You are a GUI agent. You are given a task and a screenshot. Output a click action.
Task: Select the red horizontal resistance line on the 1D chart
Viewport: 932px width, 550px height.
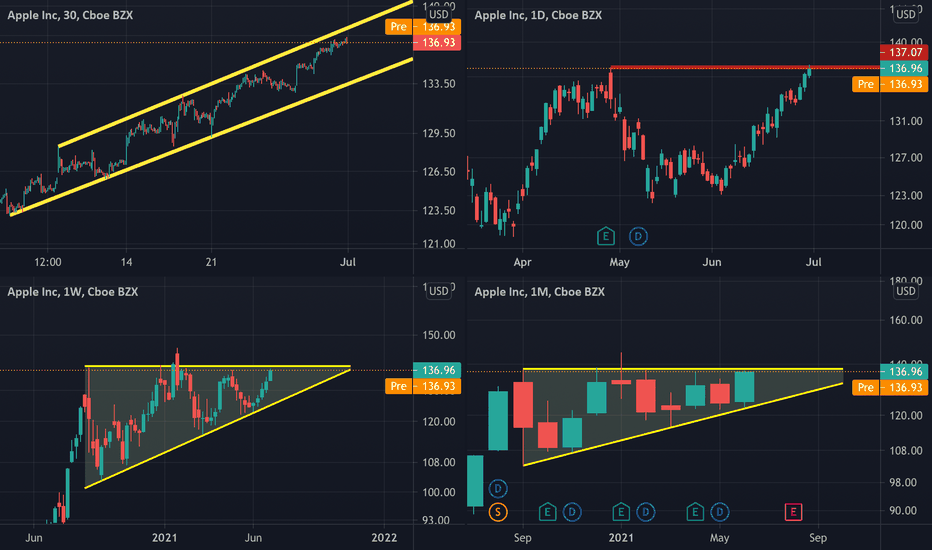point(745,68)
